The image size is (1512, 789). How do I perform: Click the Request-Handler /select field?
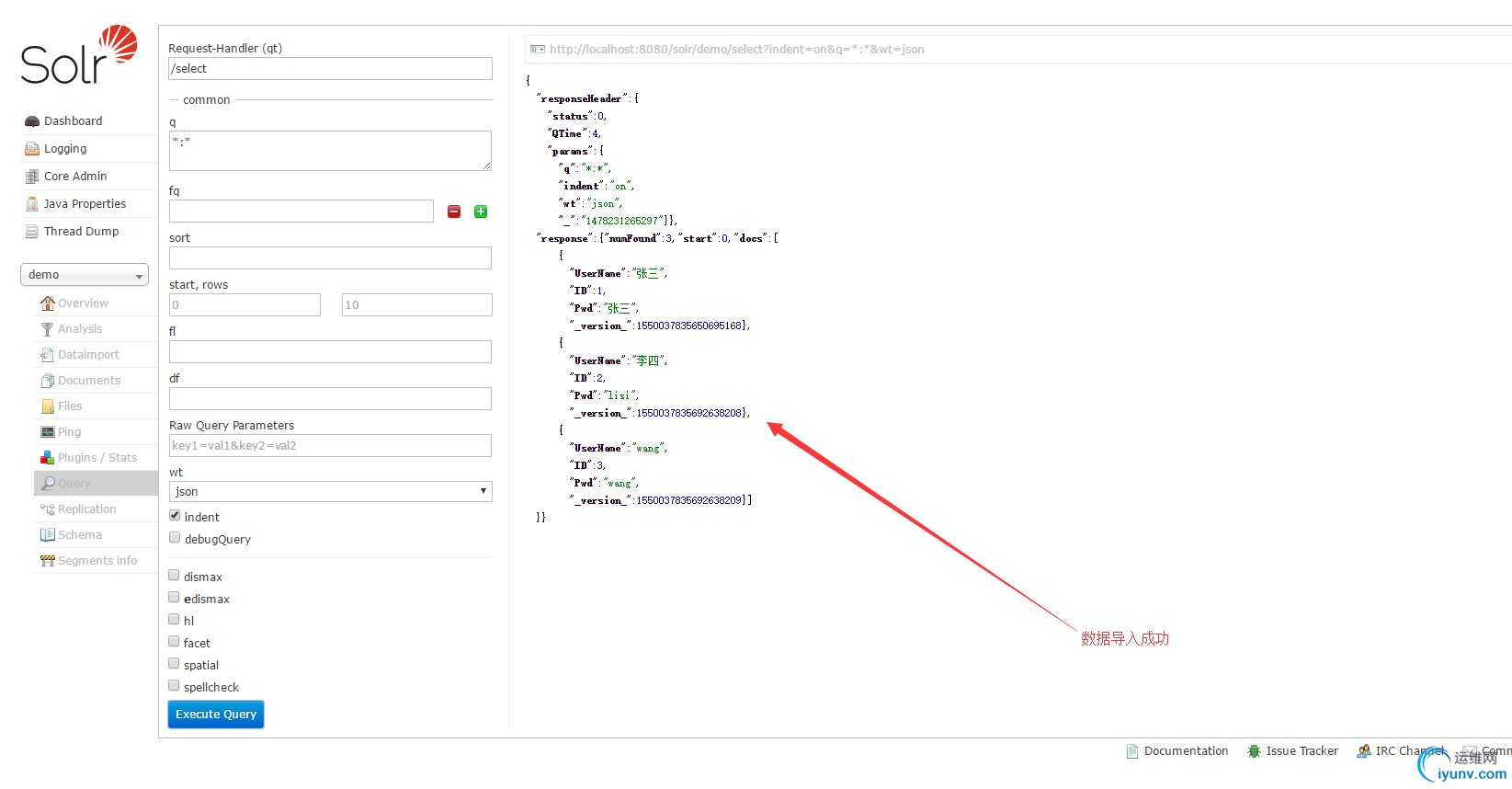[x=331, y=69]
